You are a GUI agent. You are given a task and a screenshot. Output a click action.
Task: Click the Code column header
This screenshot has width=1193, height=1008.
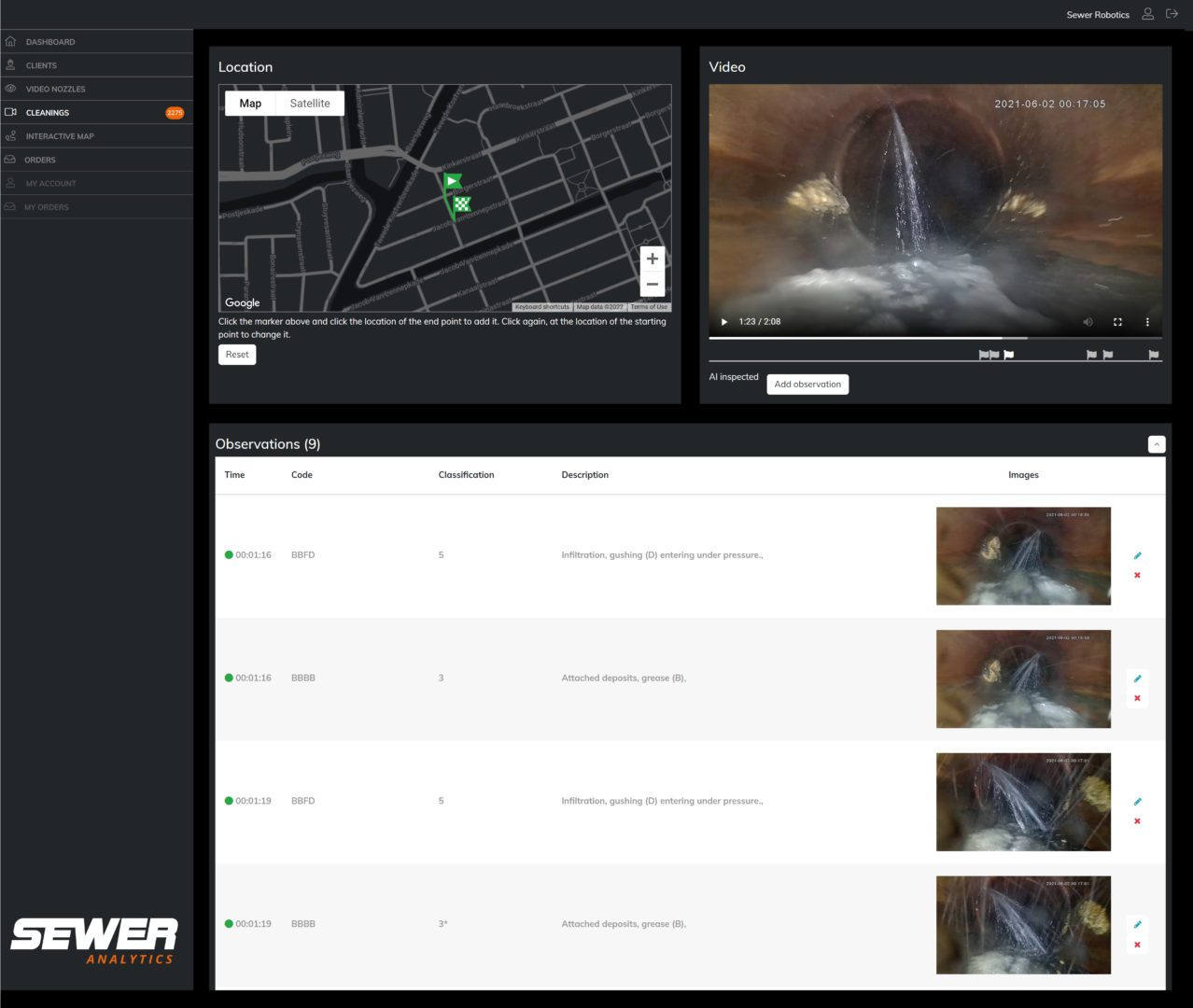(x=302, y=475)
